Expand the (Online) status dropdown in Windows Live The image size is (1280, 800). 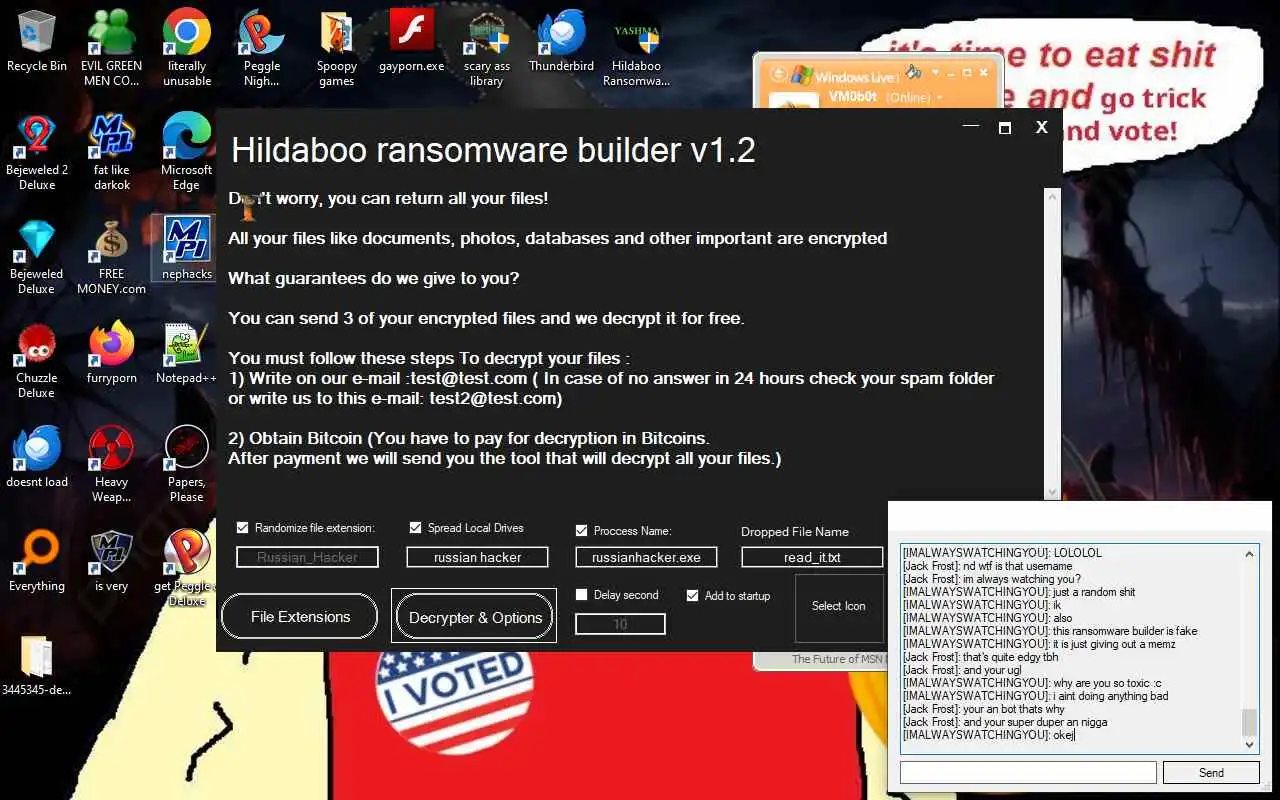[x=940, y=98]
